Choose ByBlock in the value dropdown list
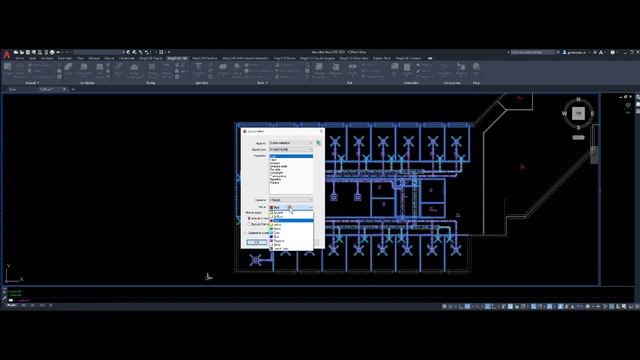This screenshot has height=360, width=640. (x=291, y=217)
